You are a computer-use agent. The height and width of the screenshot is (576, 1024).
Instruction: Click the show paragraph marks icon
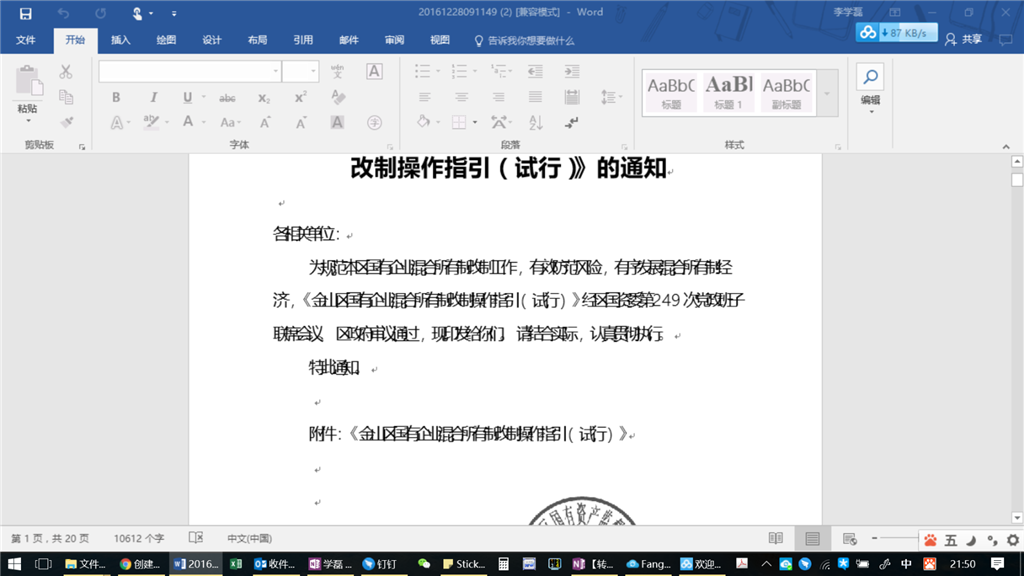tap(572, 122)
